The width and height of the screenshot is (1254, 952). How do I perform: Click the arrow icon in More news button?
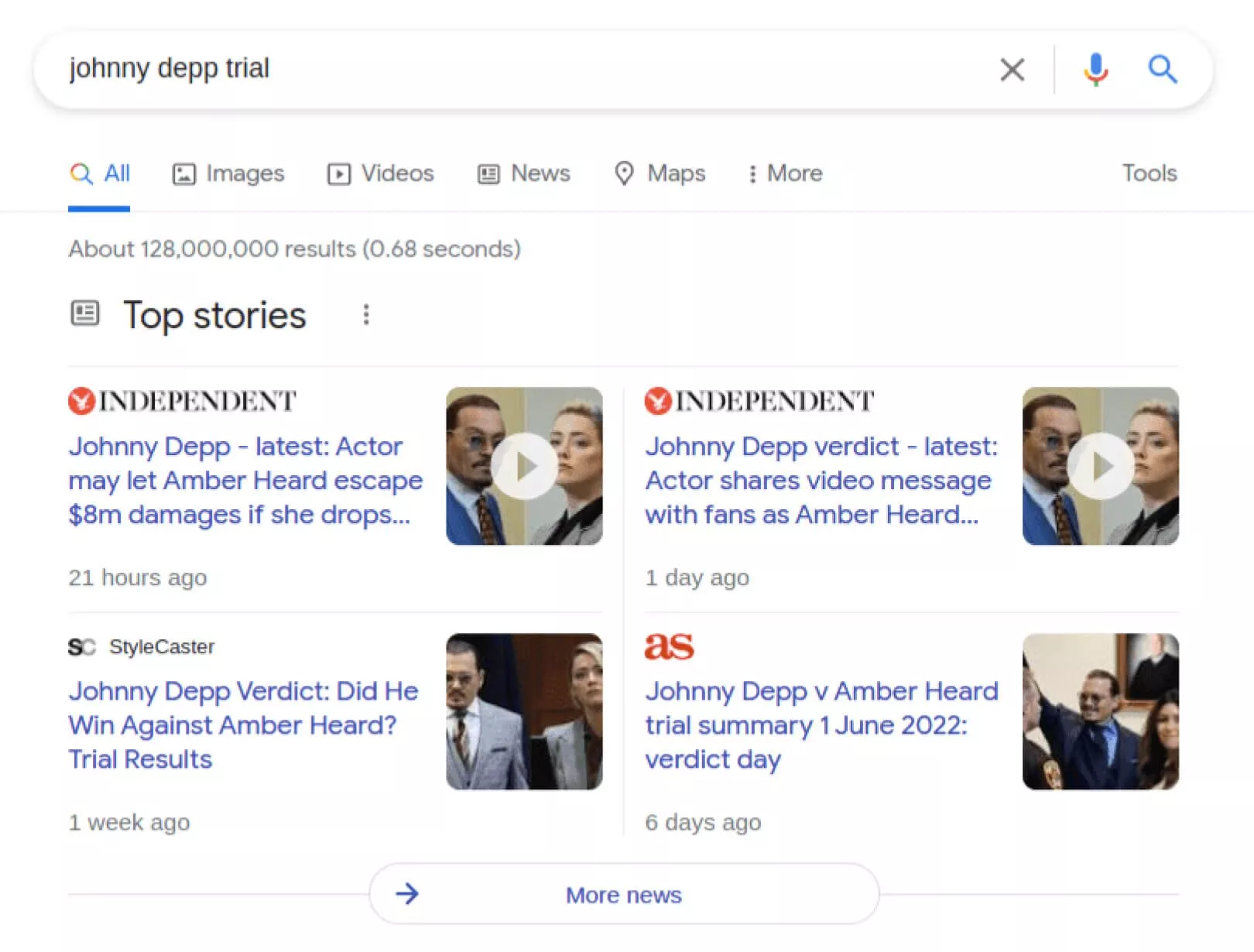tap(407, 894)
